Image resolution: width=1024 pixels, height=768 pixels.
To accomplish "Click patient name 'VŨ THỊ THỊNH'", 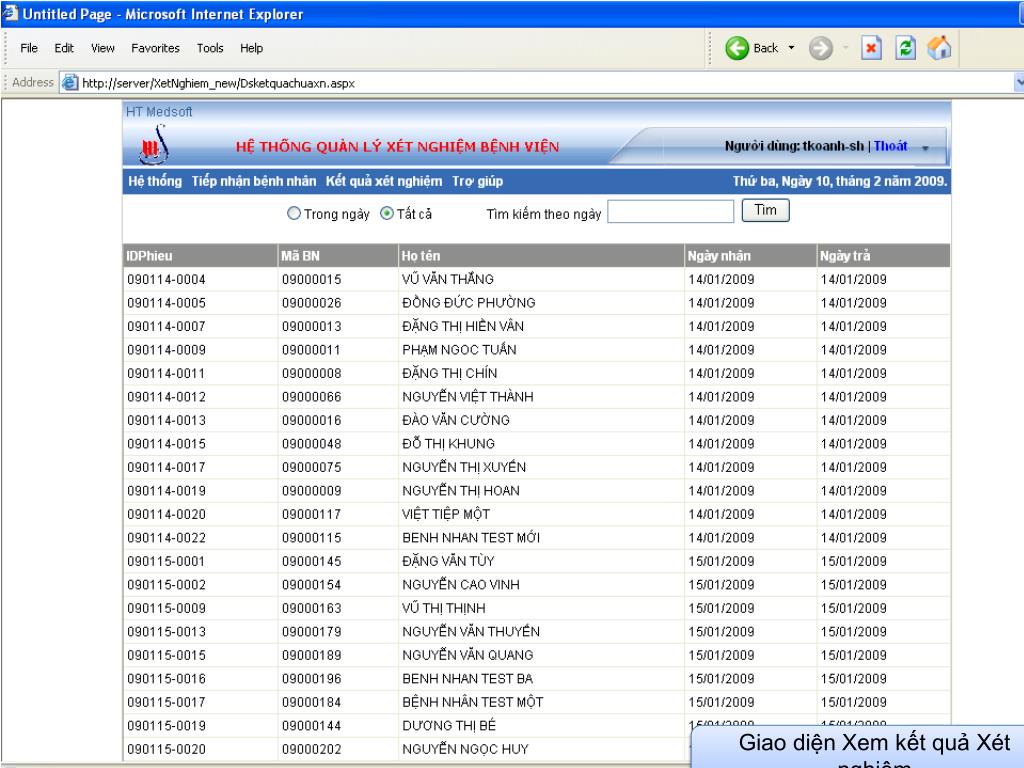I will coord(444,608).
